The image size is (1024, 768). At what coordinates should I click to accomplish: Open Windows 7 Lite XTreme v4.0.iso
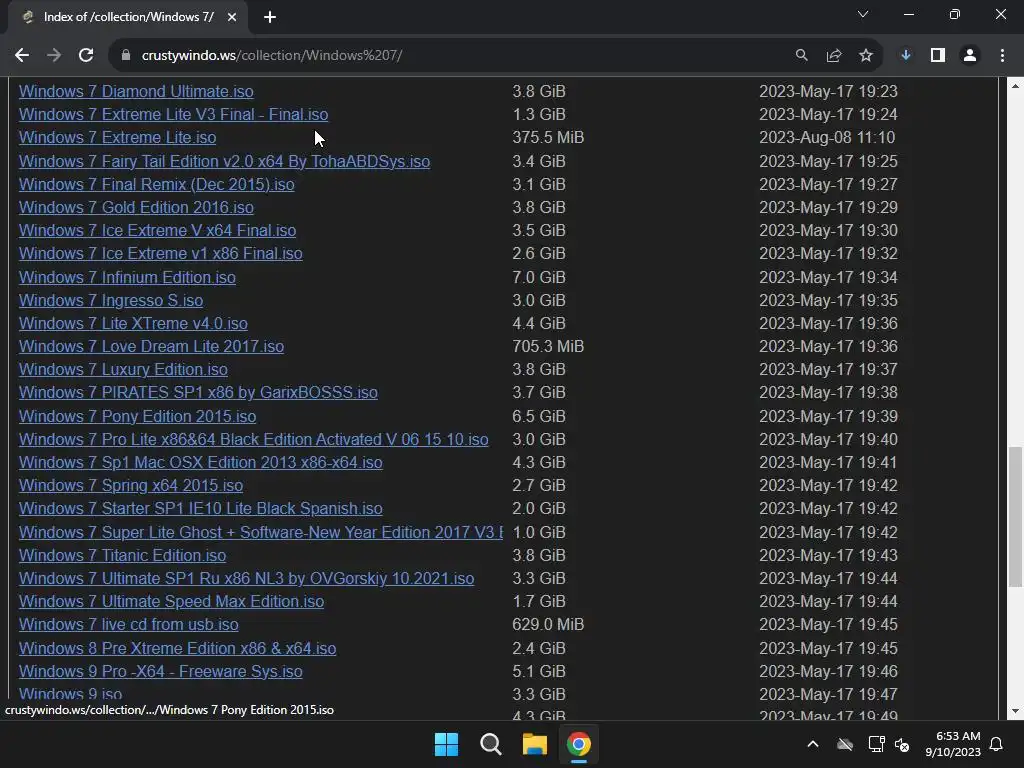coord(133,323)
